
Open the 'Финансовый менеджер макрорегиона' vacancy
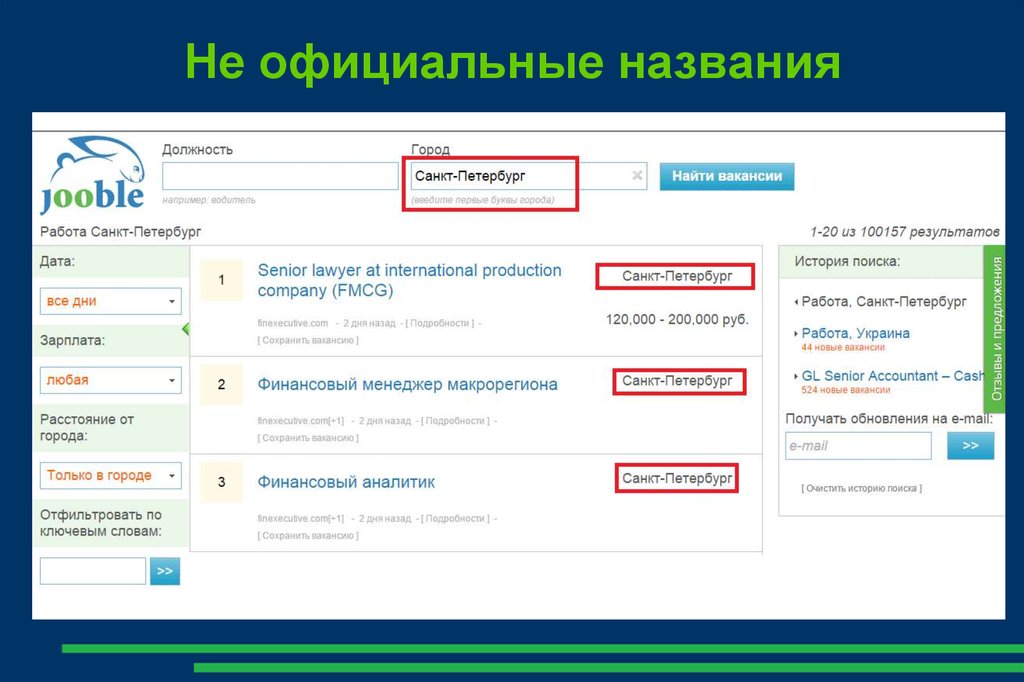point(409,384)
